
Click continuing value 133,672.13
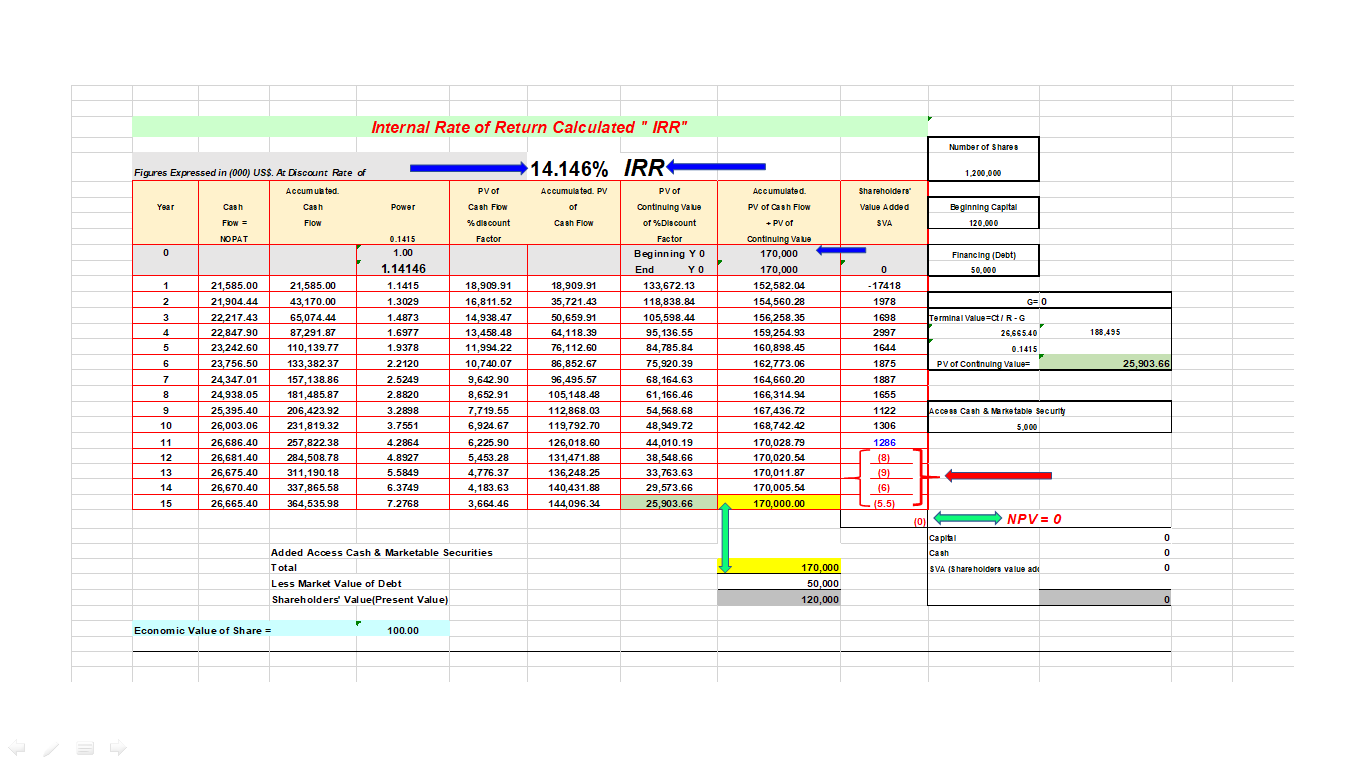[x=670, y=286]
